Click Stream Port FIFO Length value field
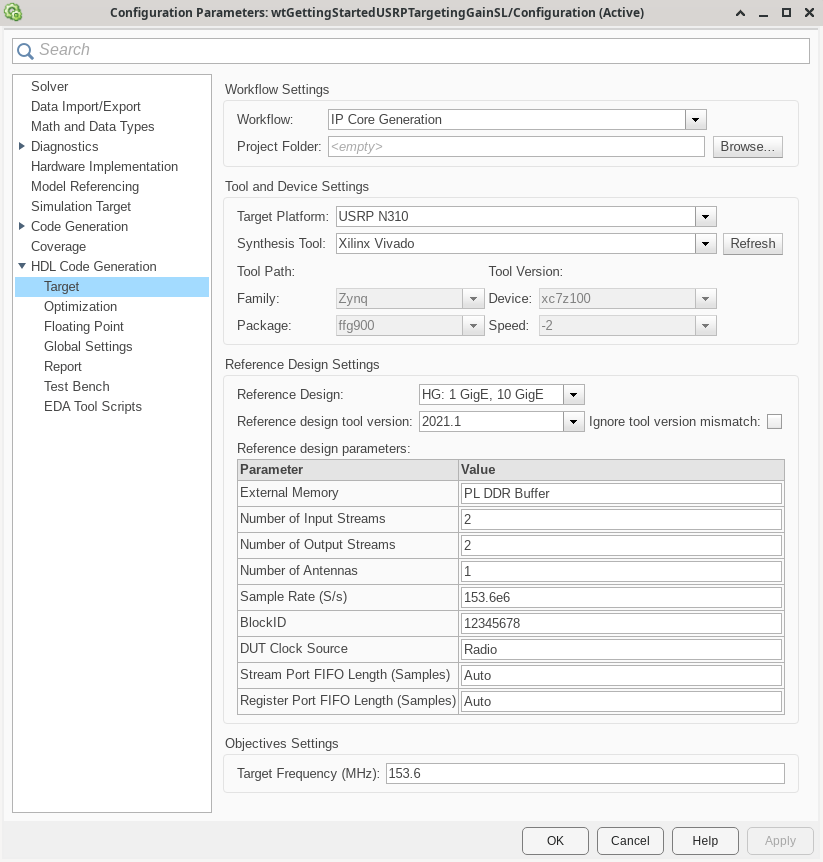 tap(621, 675)
